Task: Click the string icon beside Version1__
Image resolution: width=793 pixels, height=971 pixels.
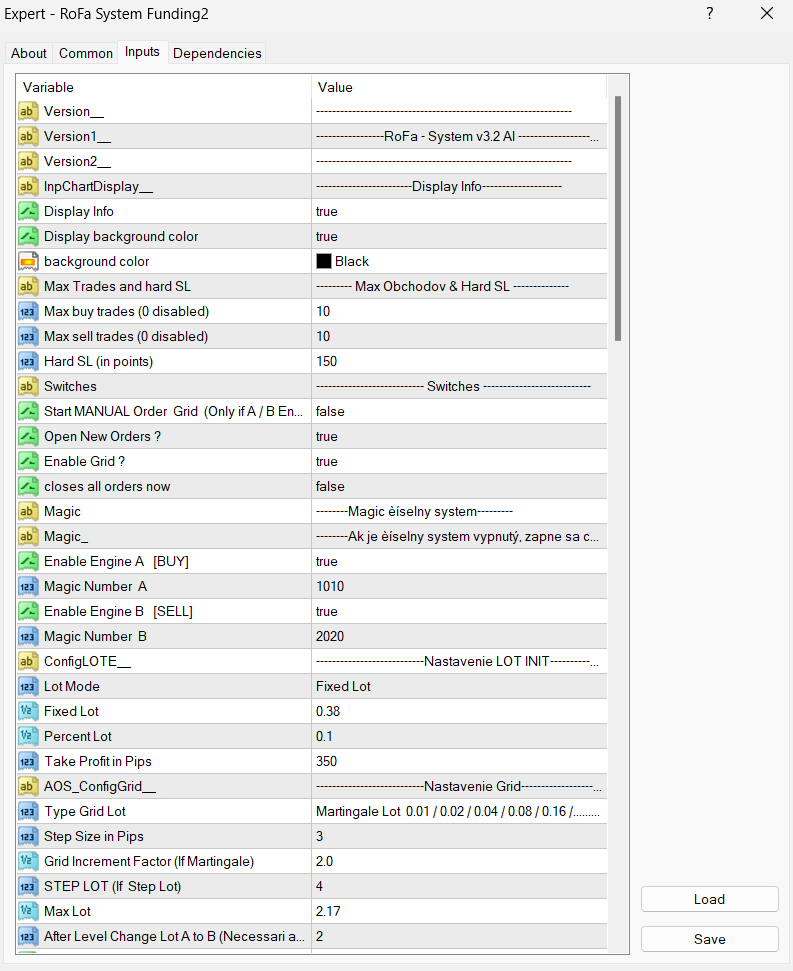Action: 28,136
